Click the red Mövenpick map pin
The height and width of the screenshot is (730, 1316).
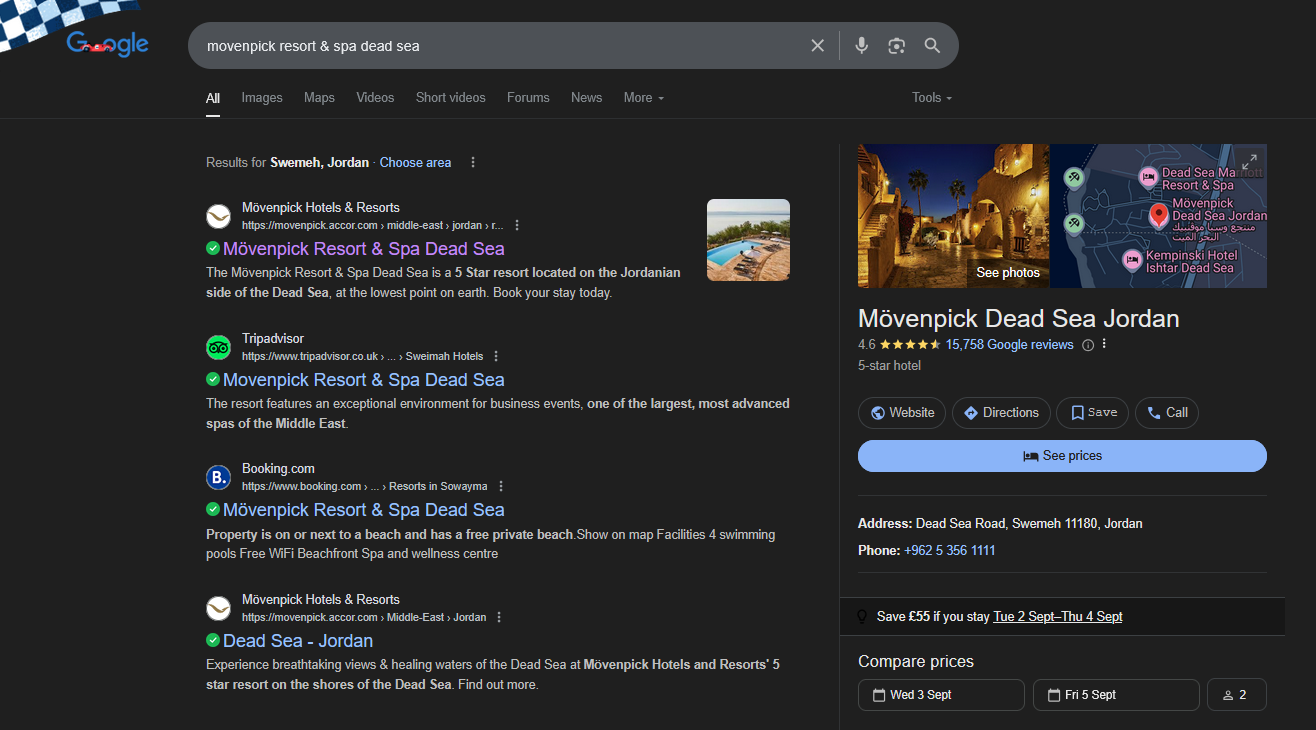(1159, 215)
